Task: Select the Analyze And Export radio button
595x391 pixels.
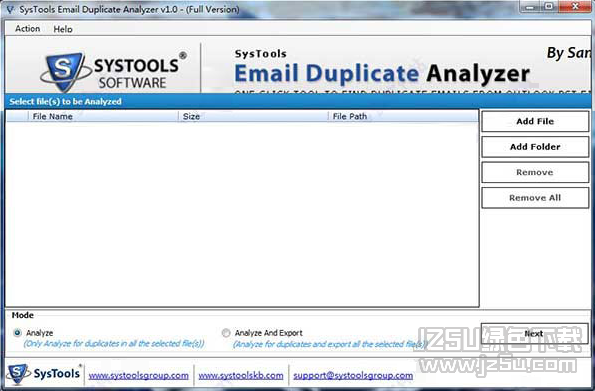Action: point(226,333)
